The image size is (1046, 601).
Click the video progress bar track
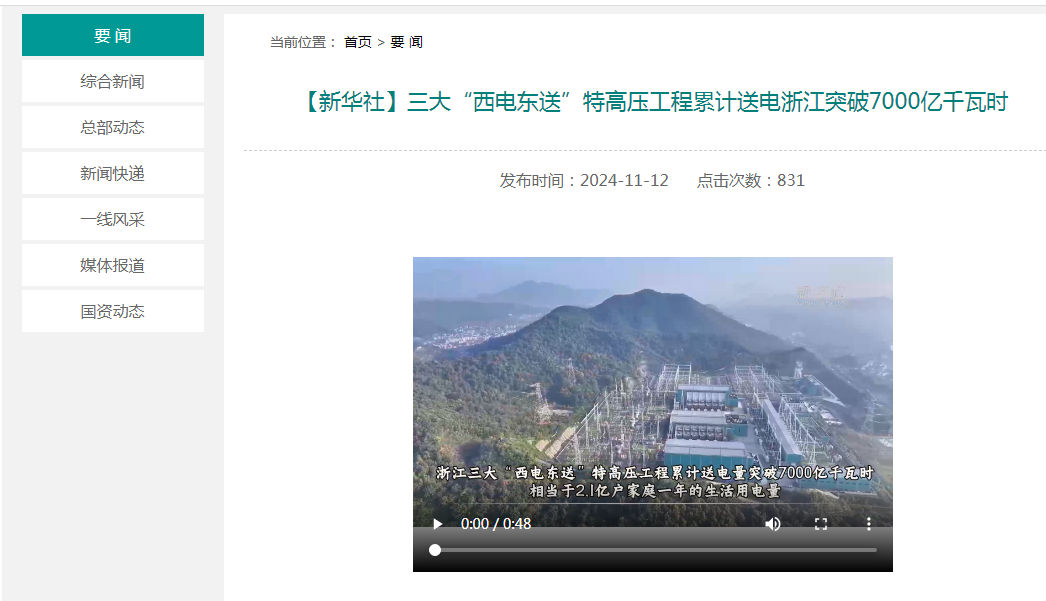pyautogui.click(x=656, y=550)
